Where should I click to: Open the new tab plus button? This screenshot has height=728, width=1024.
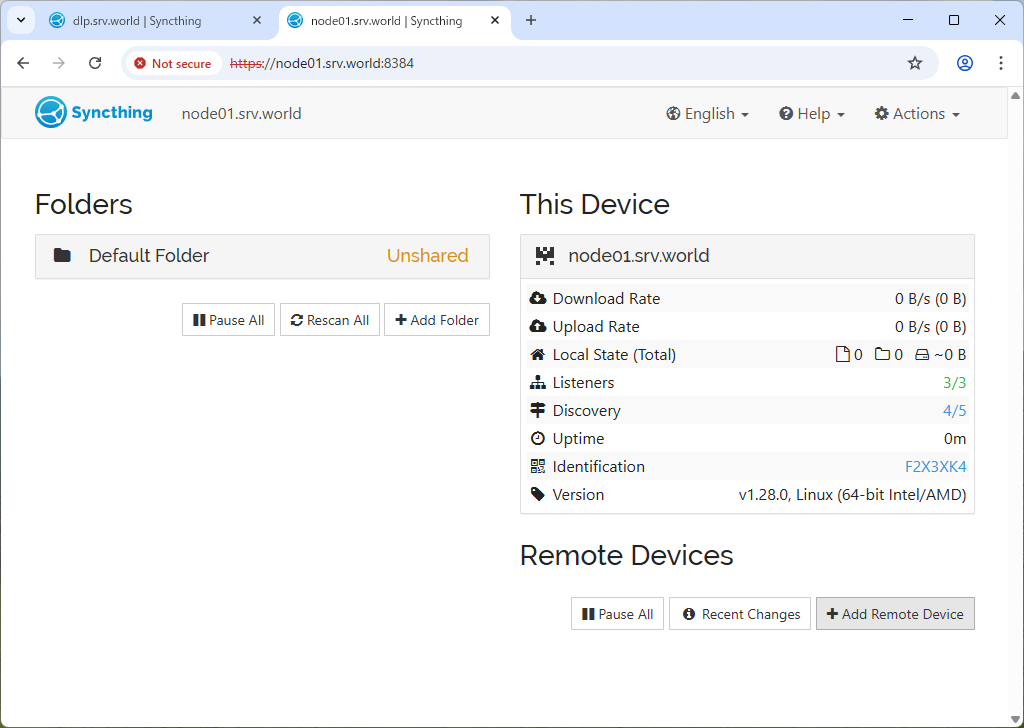531,20
